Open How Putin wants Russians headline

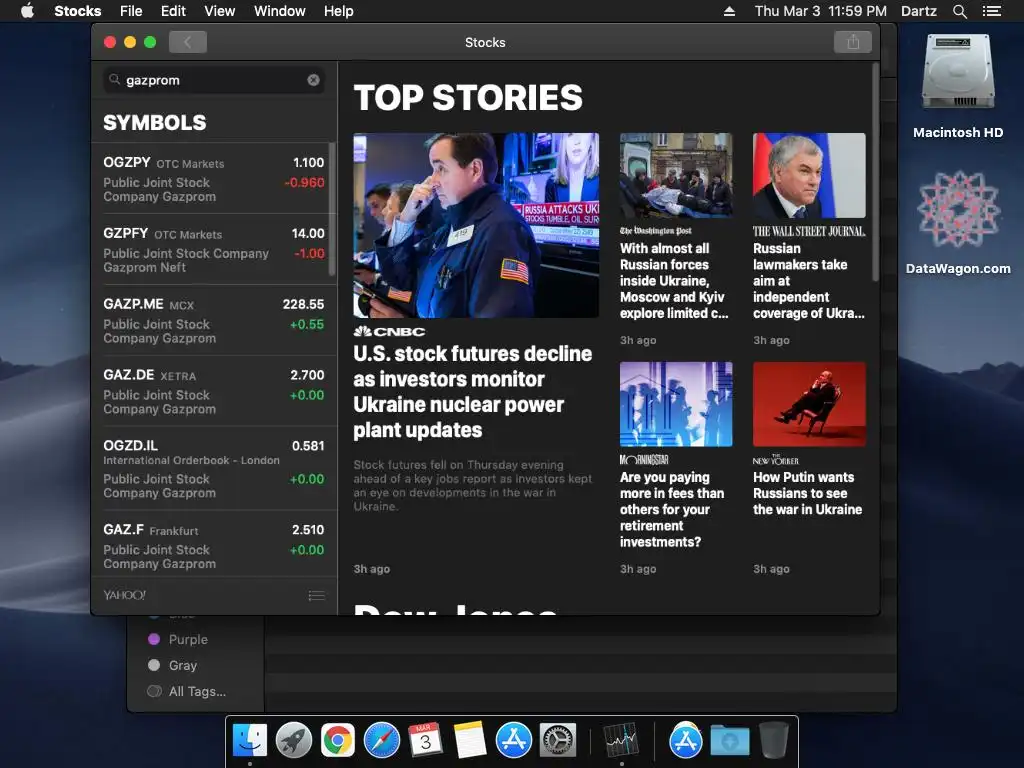[x=807, y=493]
